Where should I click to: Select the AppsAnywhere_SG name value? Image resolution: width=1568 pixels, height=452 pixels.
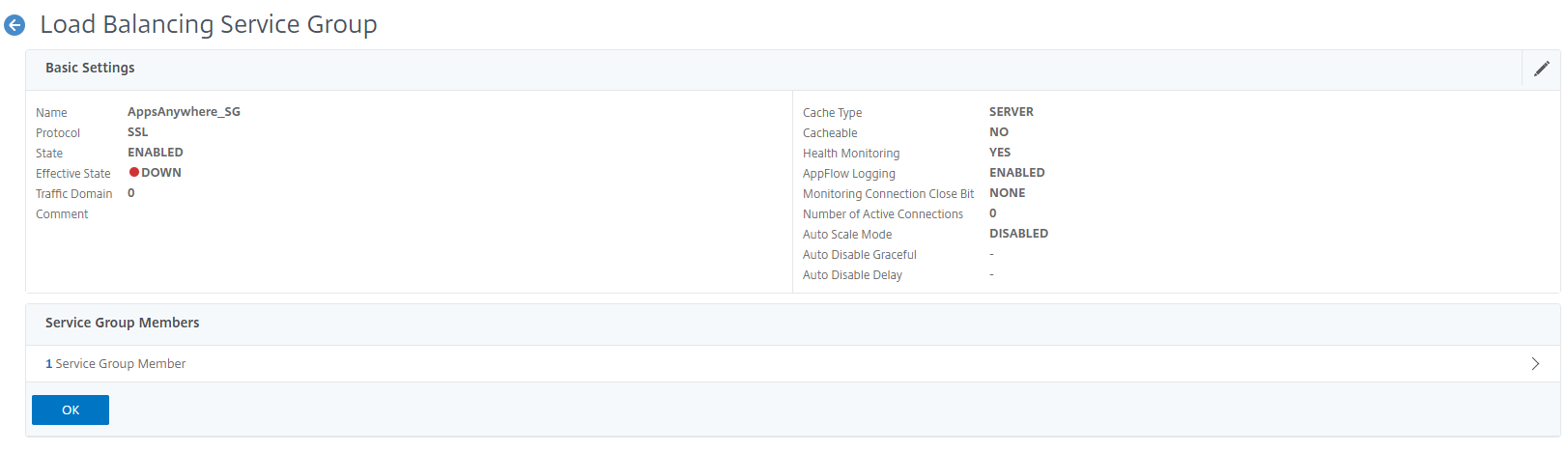pos(184,112)
